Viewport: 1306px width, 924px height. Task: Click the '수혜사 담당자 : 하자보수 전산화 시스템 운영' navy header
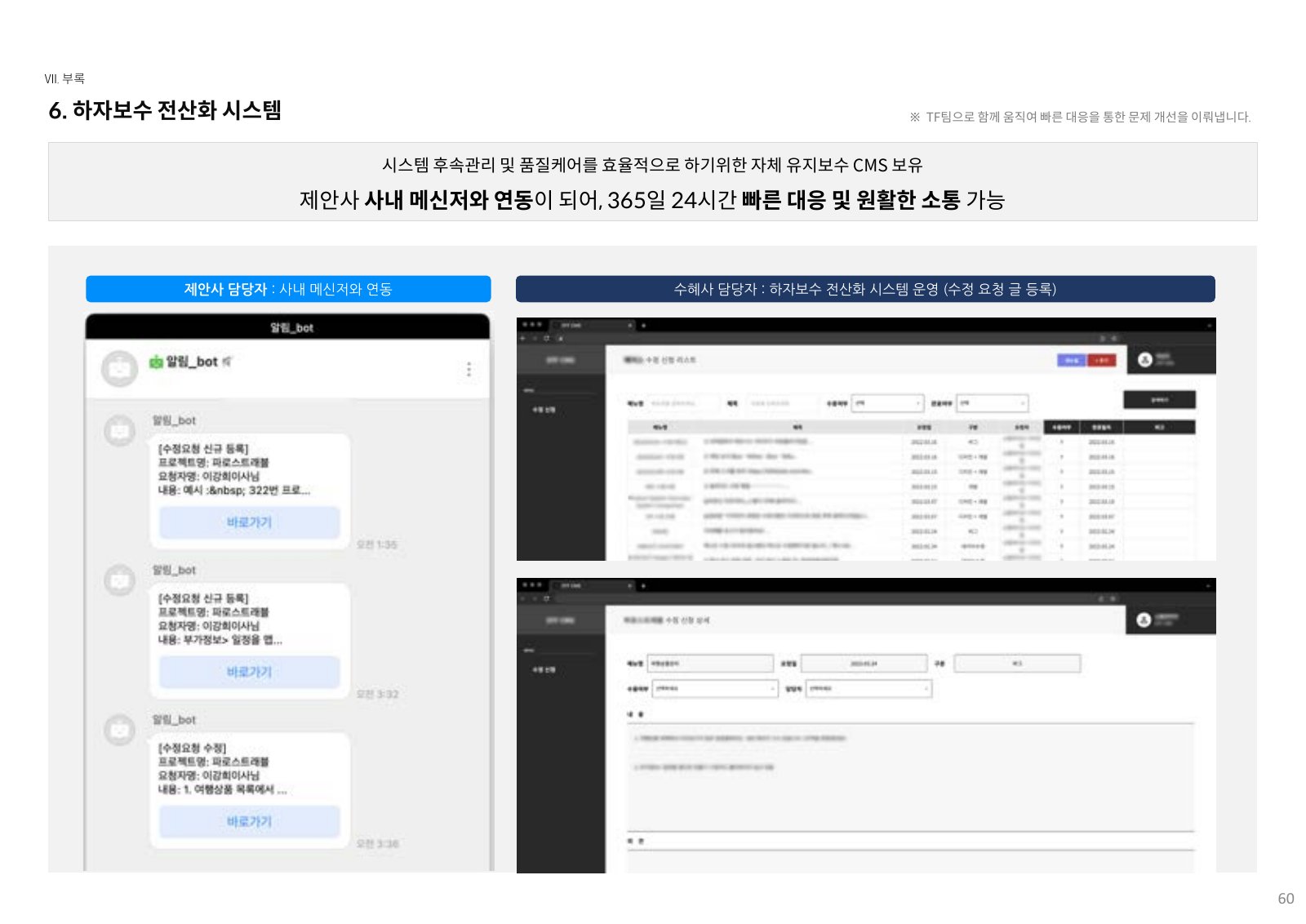tap(865, 289)
